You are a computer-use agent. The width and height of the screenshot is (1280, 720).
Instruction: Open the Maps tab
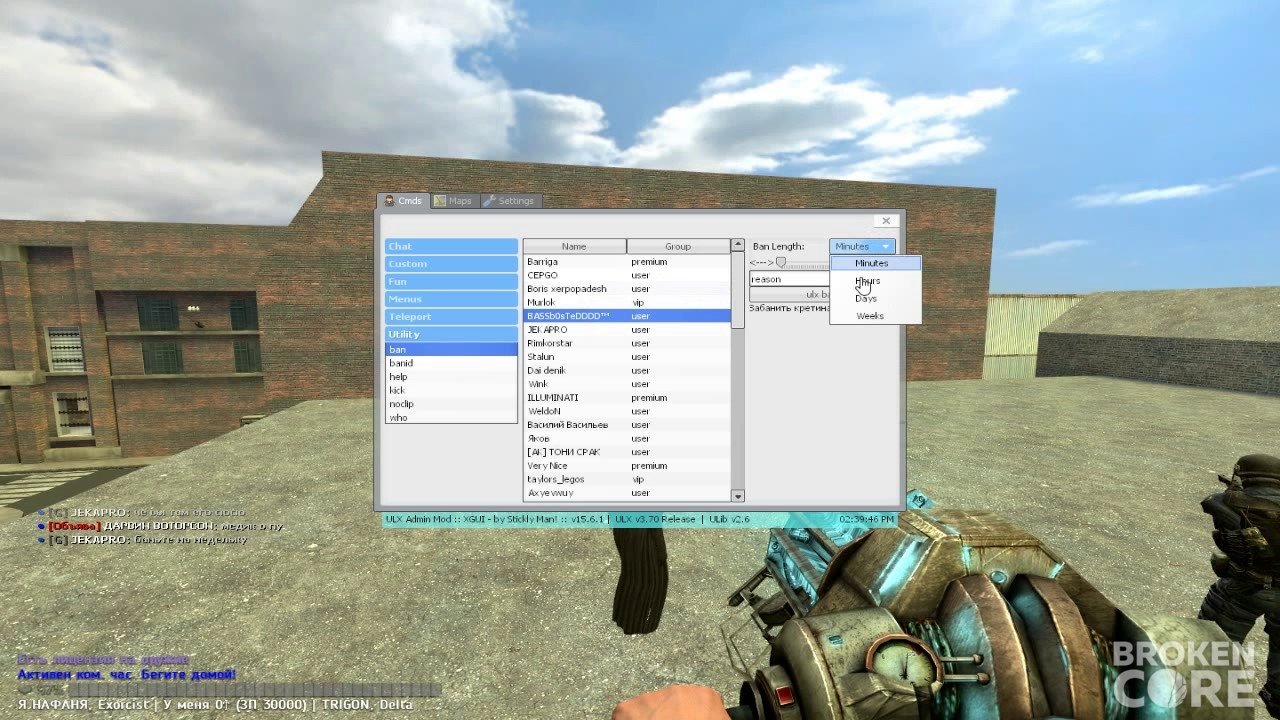[454, 201]
